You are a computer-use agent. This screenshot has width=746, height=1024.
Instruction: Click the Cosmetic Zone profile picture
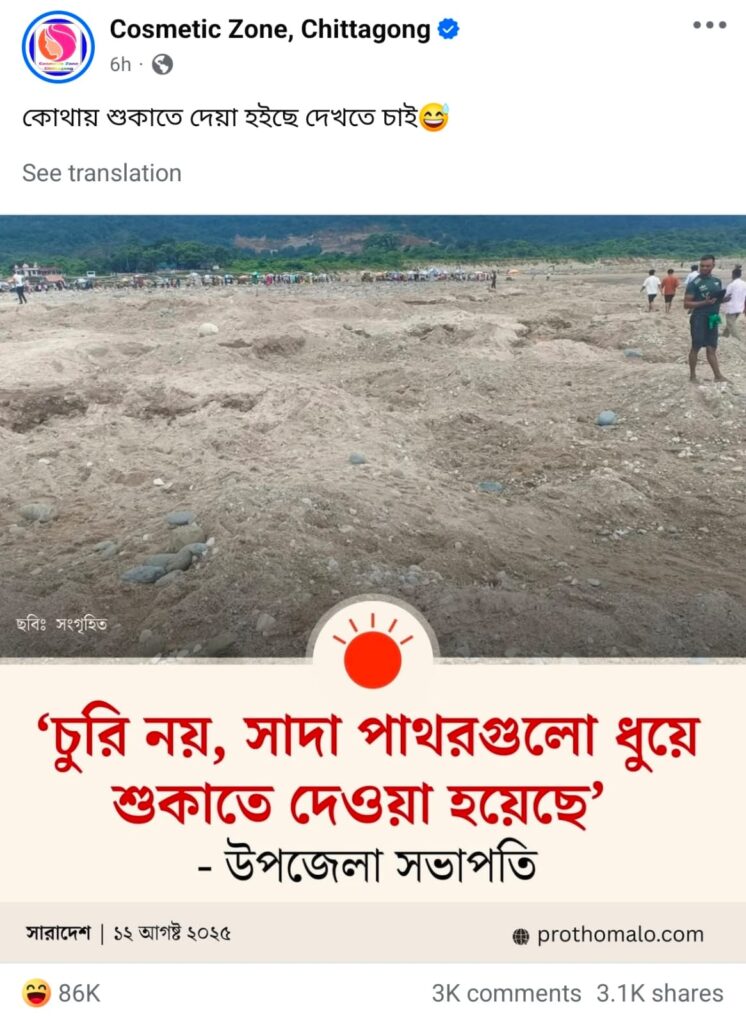tap(58, 47)
